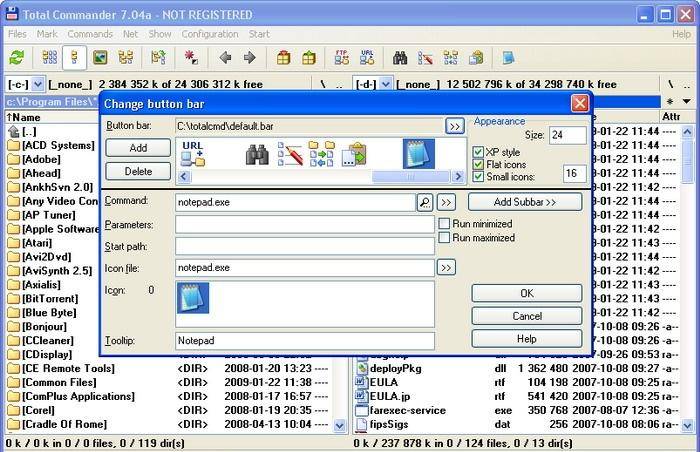Launch Notepad from the main toolbar icon
The height and width of the screenshot is (452, 700).
coord(508,58)
